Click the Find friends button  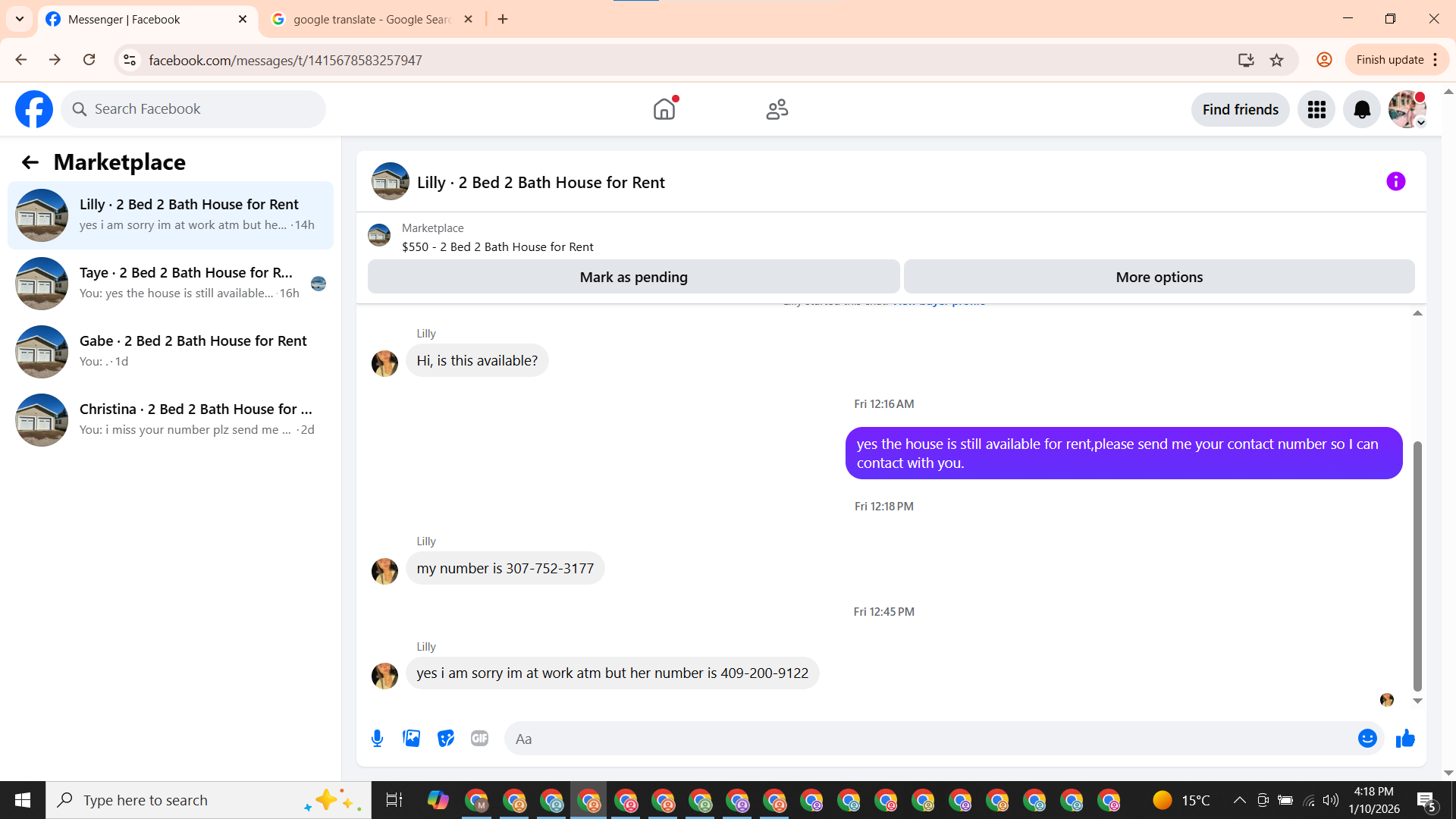(x=1240, y=110)
